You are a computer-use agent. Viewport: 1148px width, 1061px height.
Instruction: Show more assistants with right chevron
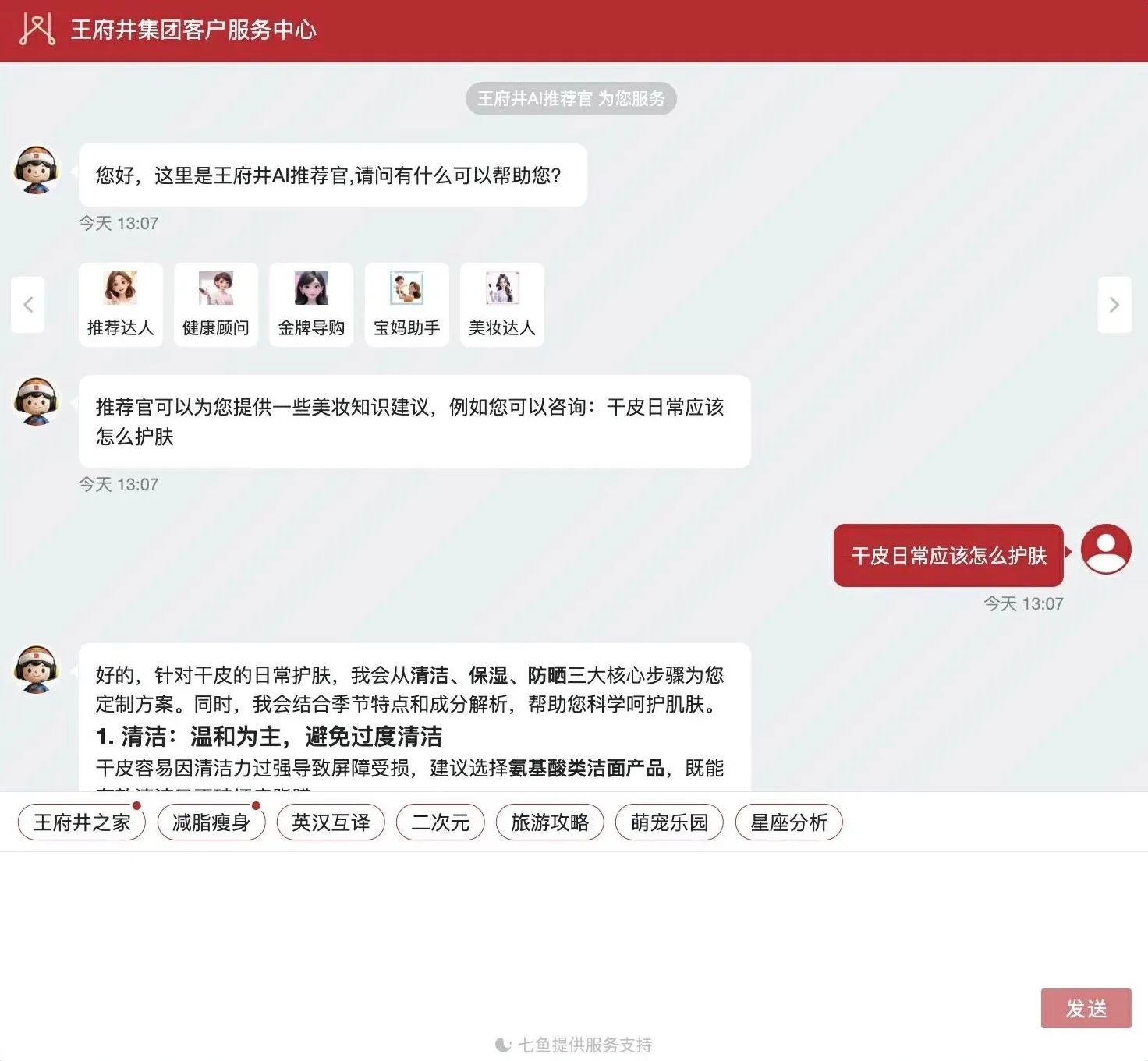pos(1114,305)
